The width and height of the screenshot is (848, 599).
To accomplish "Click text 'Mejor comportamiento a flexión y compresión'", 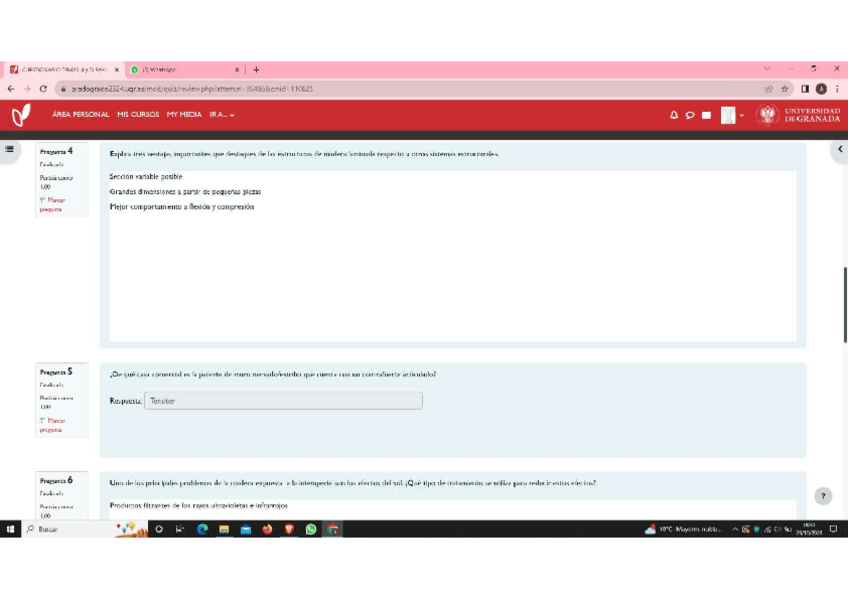I will tap(182, 207).
